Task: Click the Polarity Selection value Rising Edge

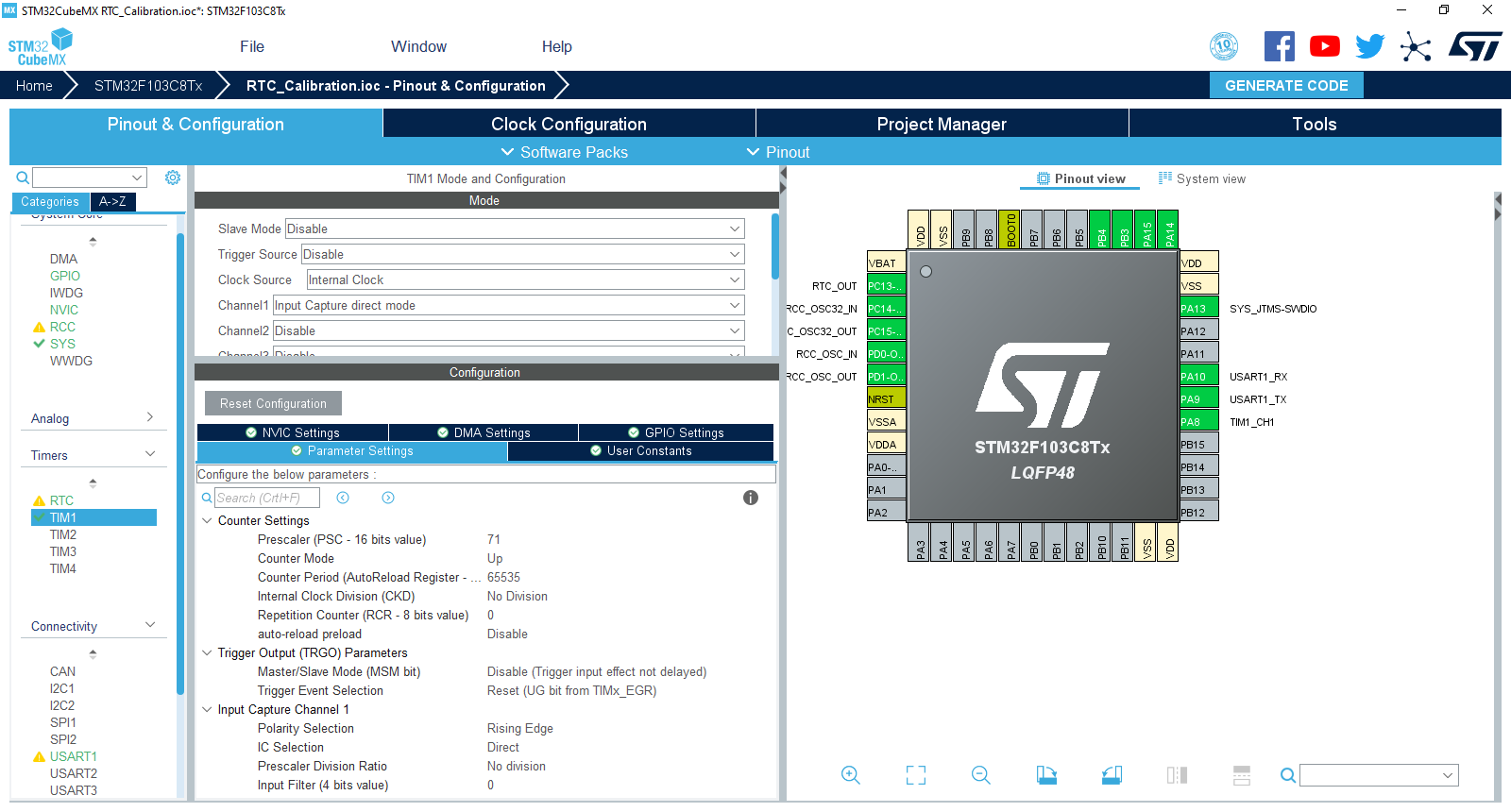Action: point(520,728)
